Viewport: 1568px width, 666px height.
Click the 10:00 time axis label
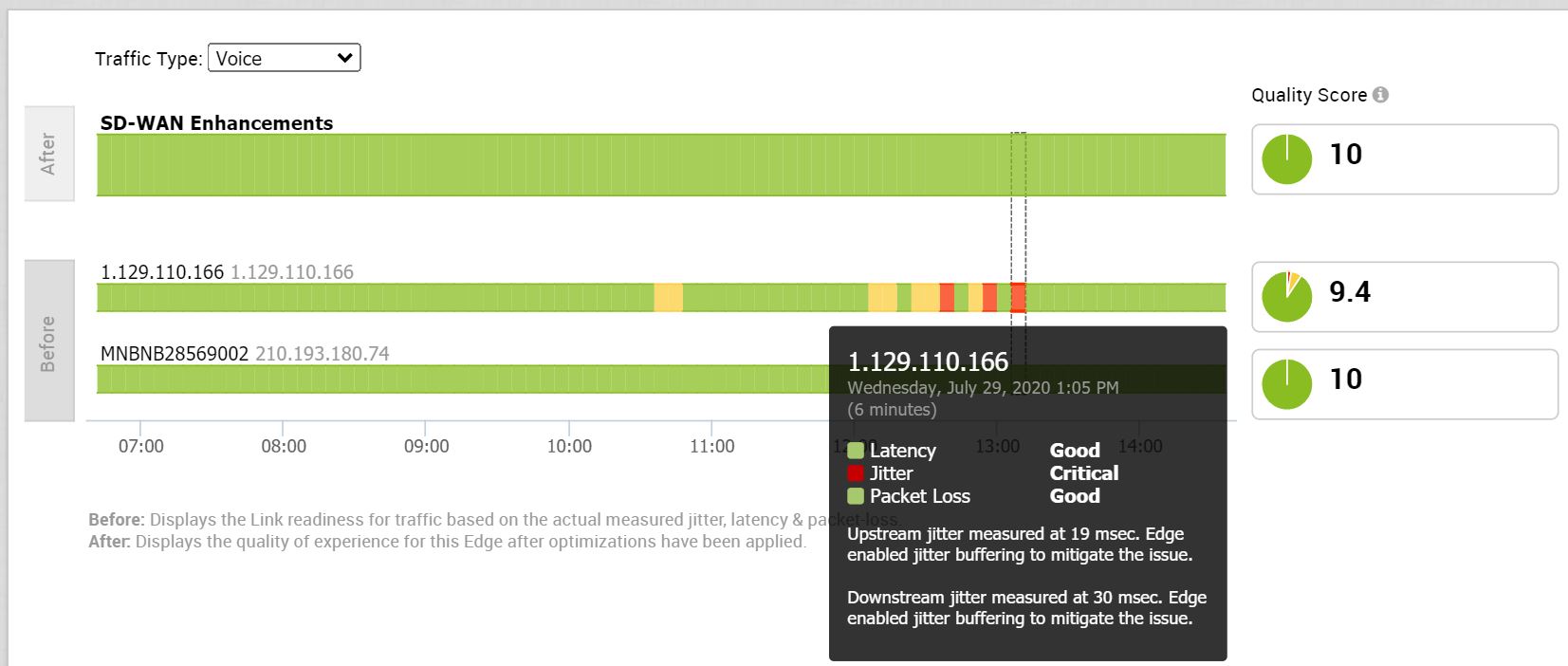(569, 446)
